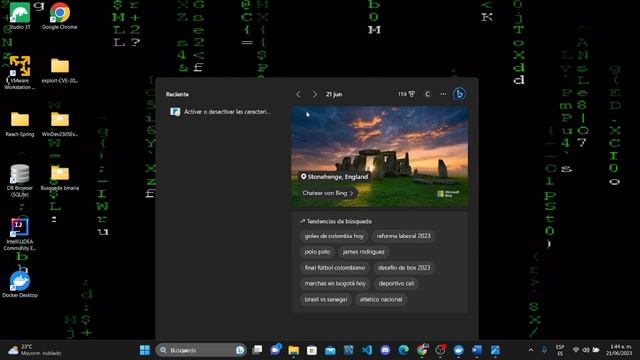Open the clock showing 21/06/2023
Image resolution: width=640 pixels, height=360 pixels.
coord(619,350)
